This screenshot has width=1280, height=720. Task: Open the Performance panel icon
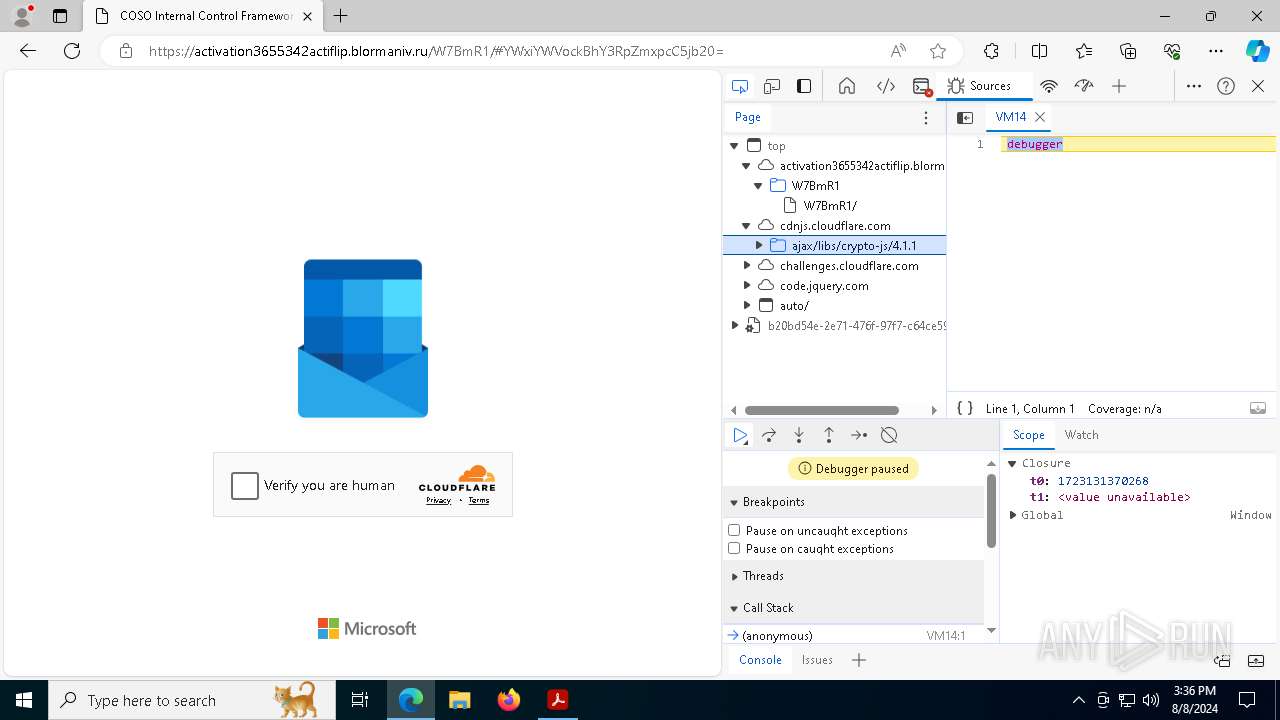1084,86
